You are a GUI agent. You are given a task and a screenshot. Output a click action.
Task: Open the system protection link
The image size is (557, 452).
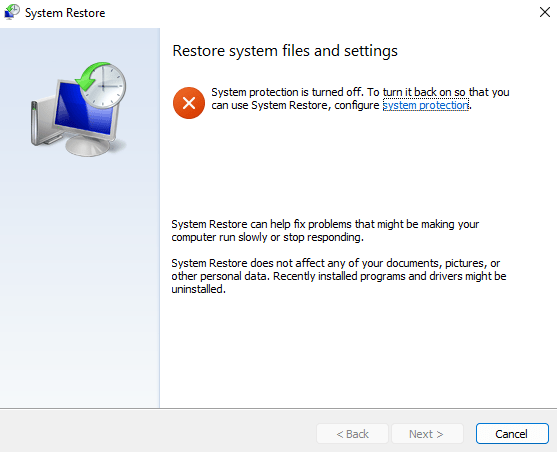pos(426,105)
